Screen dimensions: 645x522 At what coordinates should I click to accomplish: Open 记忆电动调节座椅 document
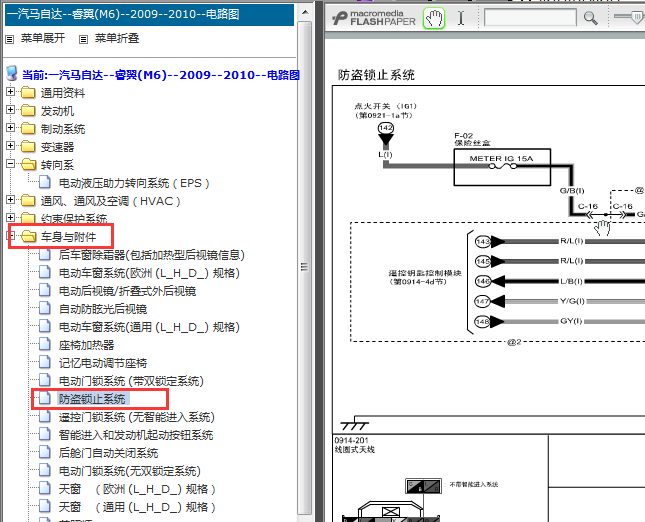103,363
